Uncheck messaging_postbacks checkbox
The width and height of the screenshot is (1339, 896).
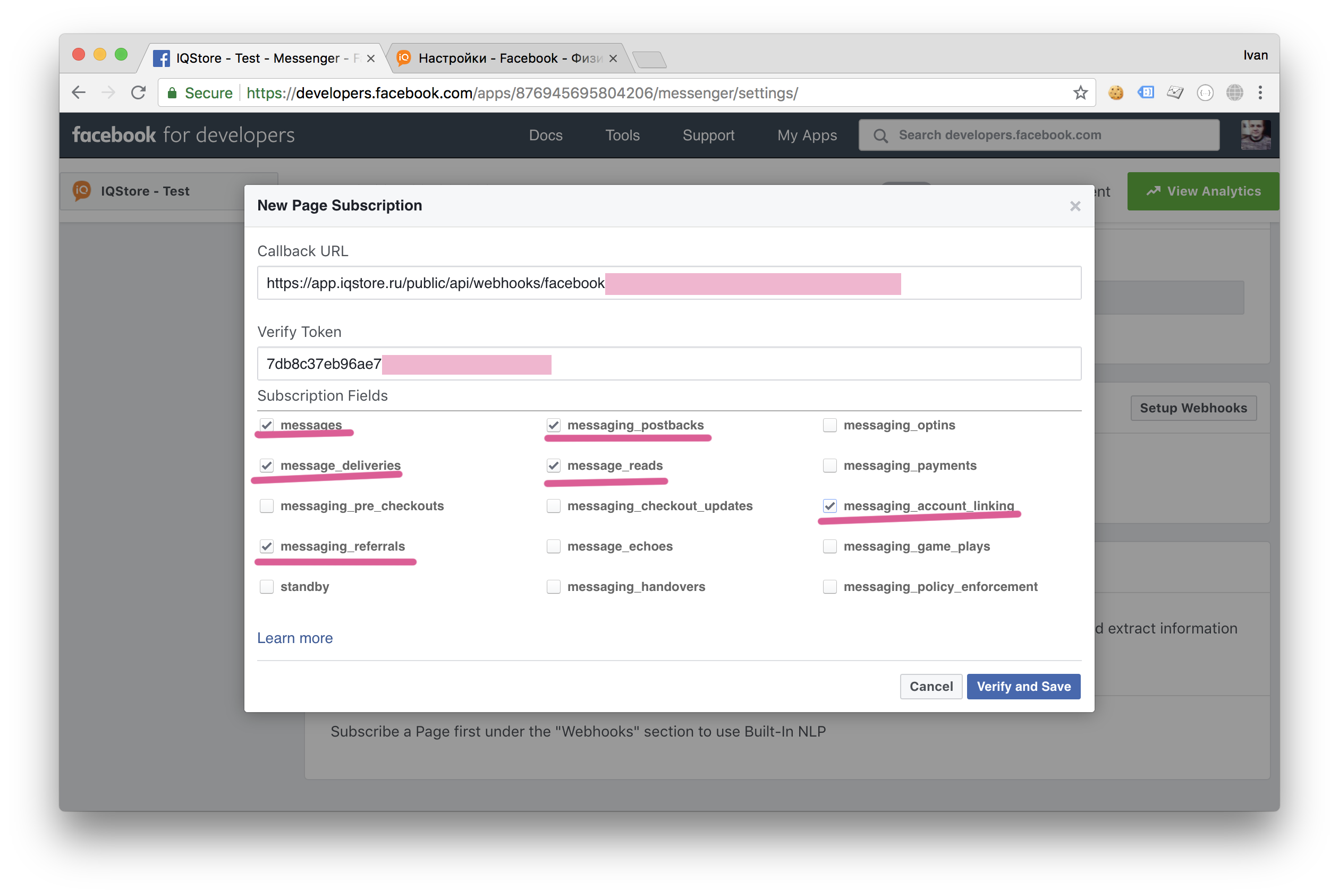554,425
